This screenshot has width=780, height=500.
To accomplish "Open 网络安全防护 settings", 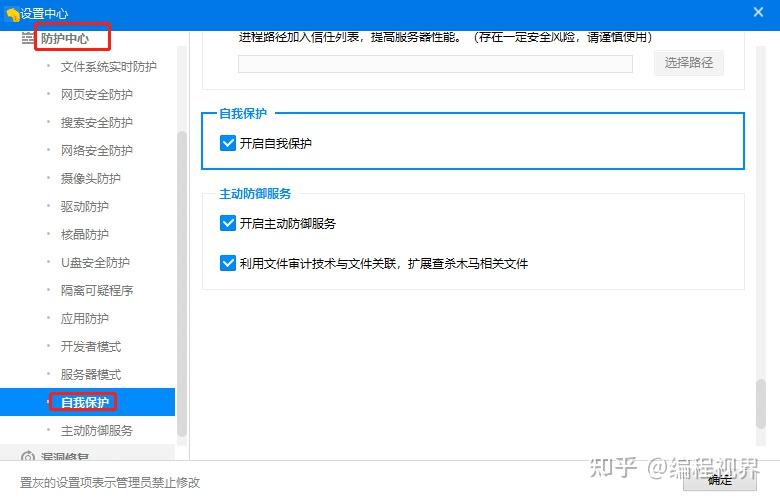I will point(97,150).
